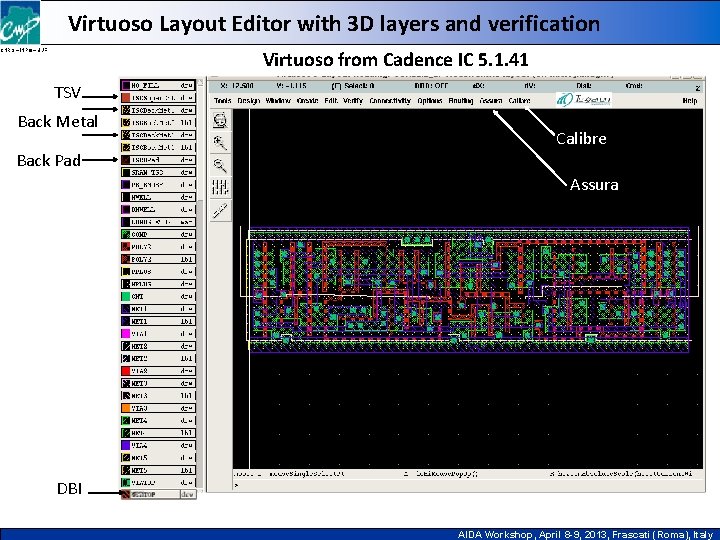The image size is (720, 540).
Task: Click the orange-red TSV layer swatch below NO_FILL
Action: coord(125,98)
